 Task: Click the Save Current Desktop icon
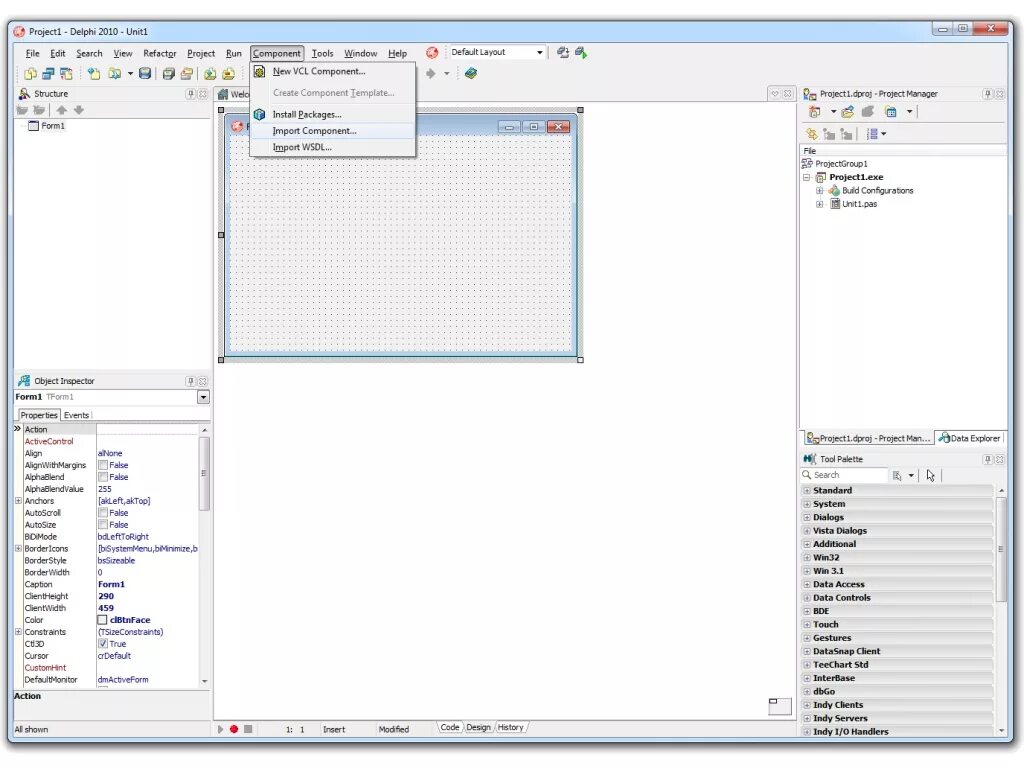pyautogui.click(x=563, y=52)
